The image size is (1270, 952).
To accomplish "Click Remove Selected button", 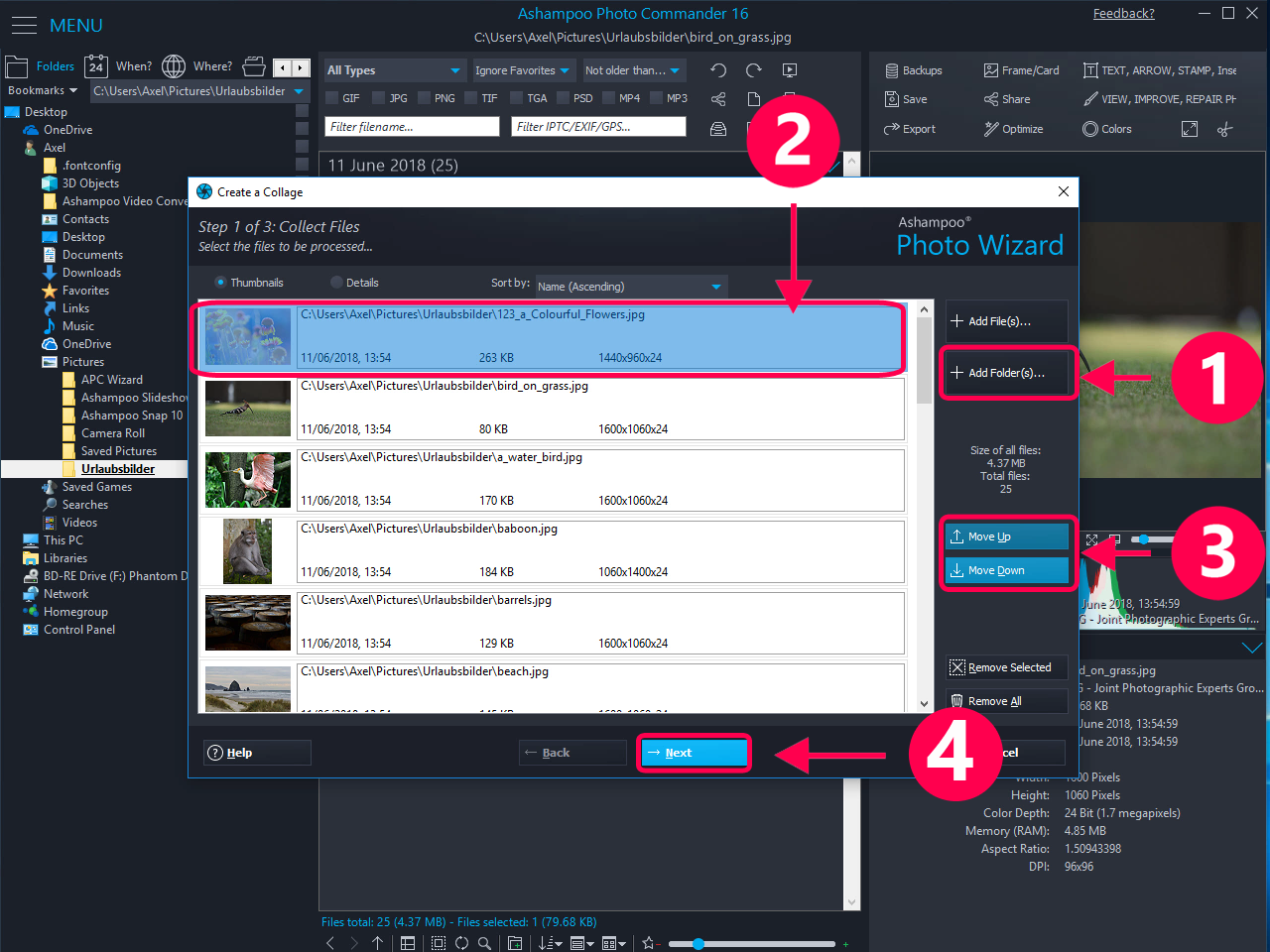I will tap(1006, 667).
